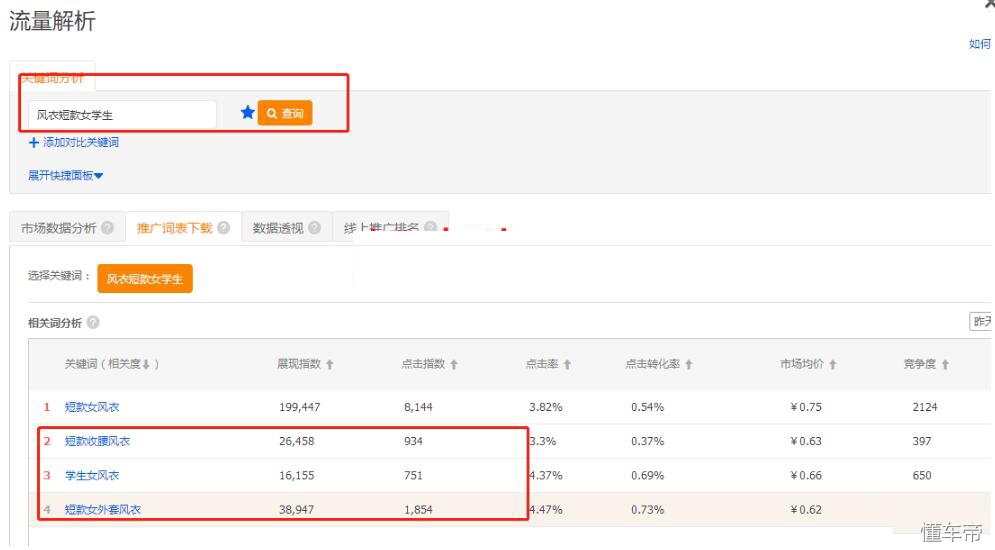Sort by 市场均价 column arrow

[833, 364]
